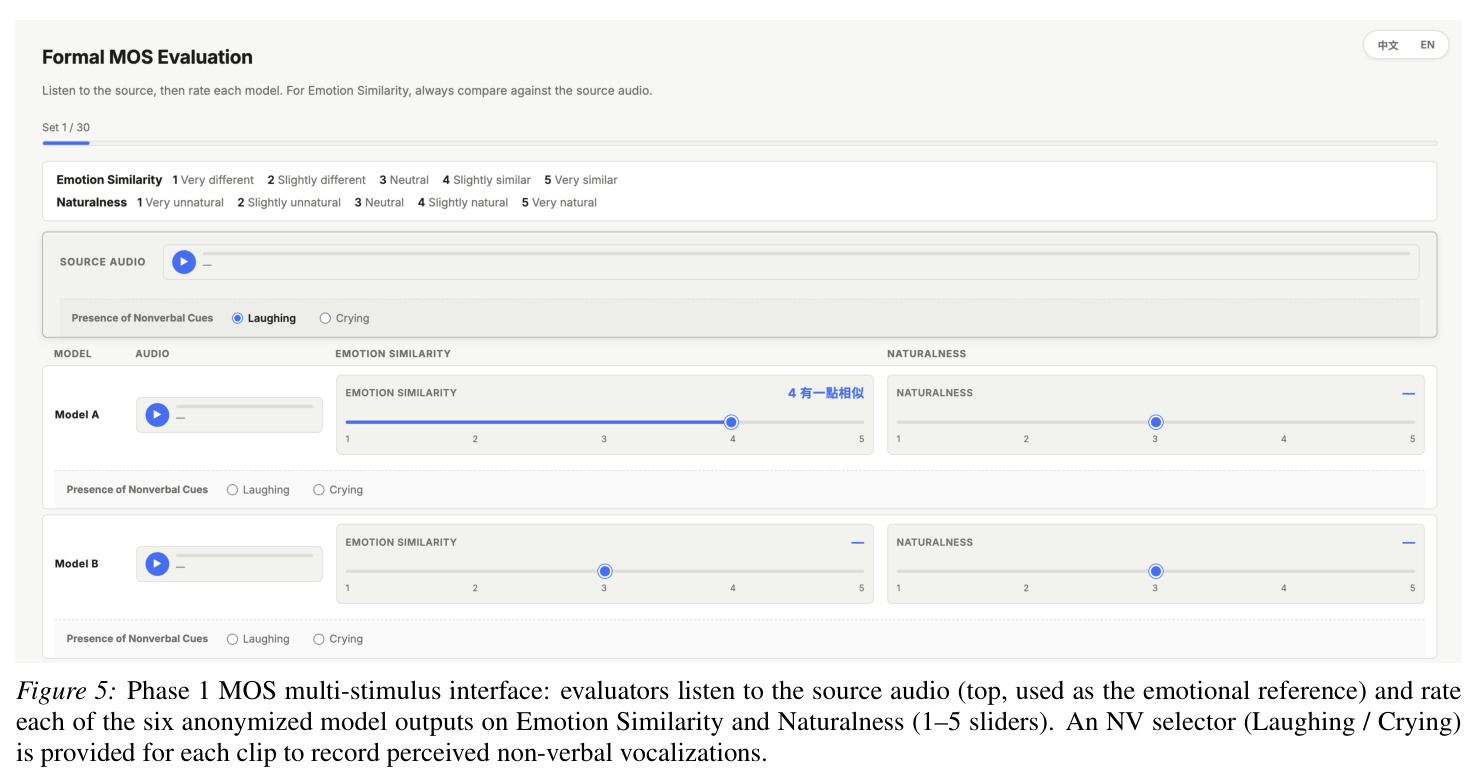Click '5 Very natural' scale label
The image size is (1477, 783).
(x=559, y=202)
